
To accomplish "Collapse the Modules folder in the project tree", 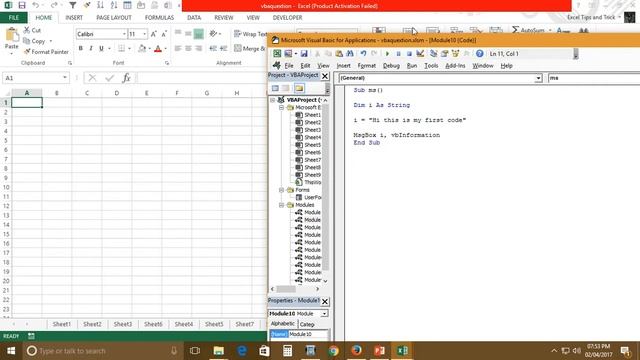I will click(x=281, y=205).
